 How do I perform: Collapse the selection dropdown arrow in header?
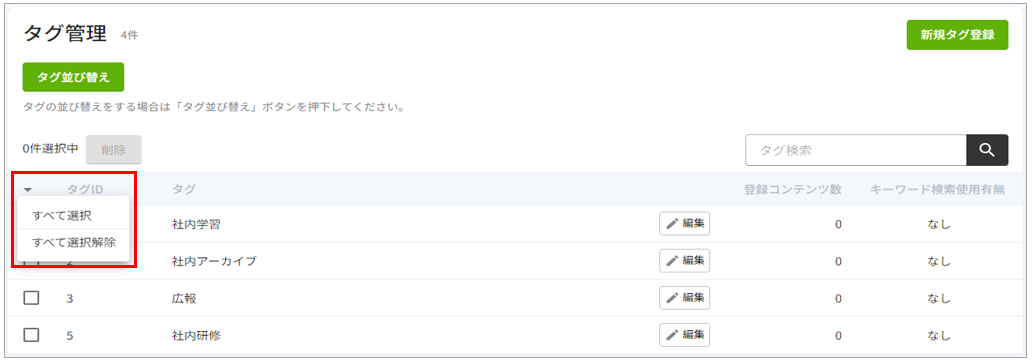click(28, 190)
